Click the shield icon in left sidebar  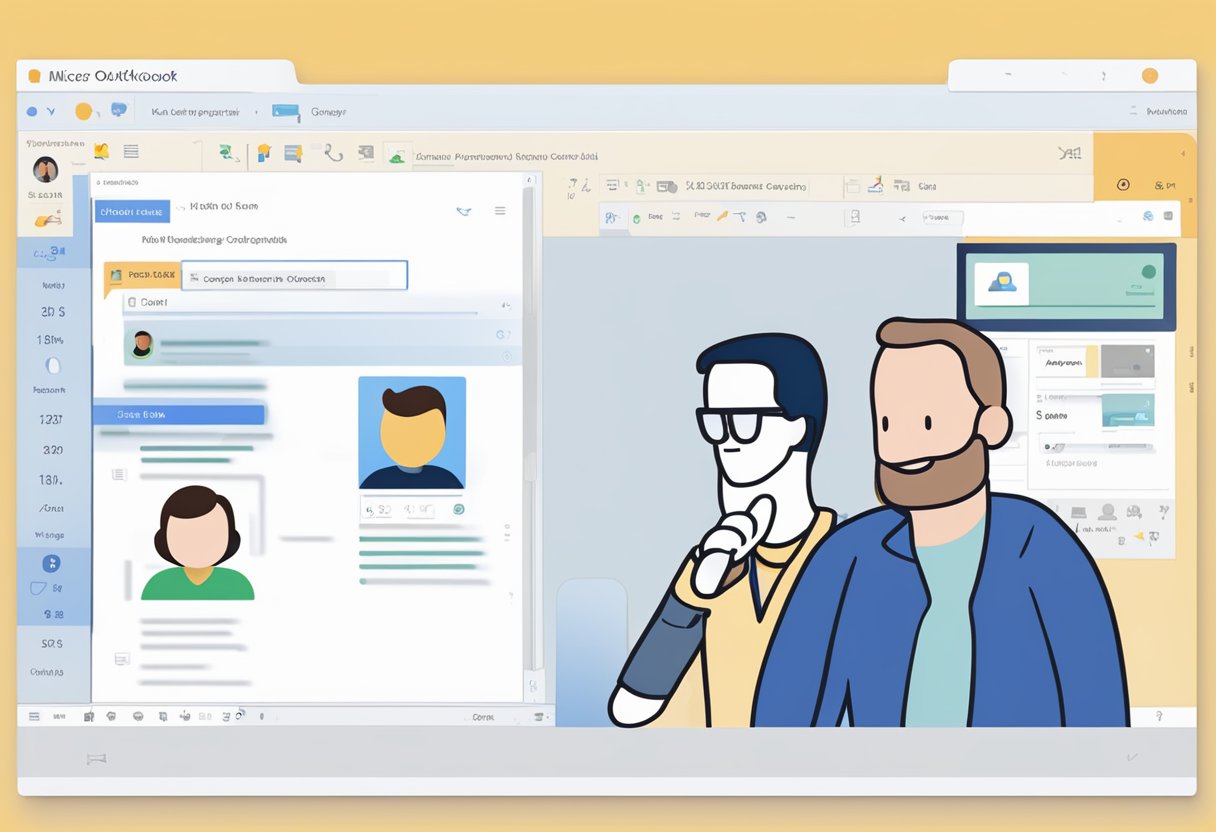pos(38,589)
